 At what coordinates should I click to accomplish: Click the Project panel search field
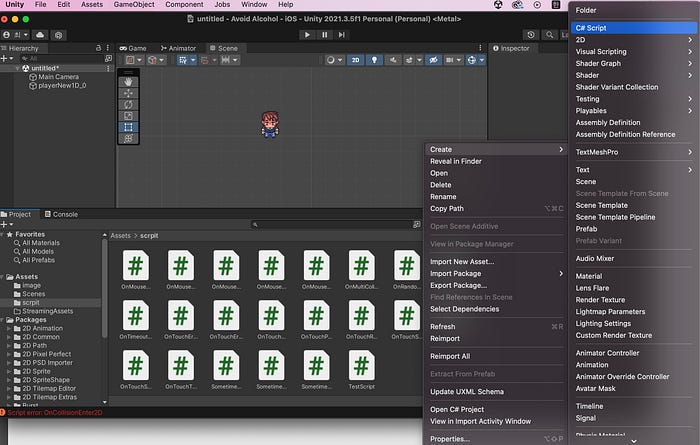point(335,225)
